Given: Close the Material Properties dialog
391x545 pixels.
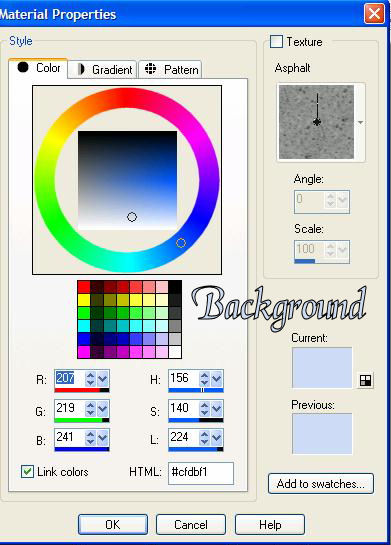Looking at the screenshot, I should [x=374, y=14].
